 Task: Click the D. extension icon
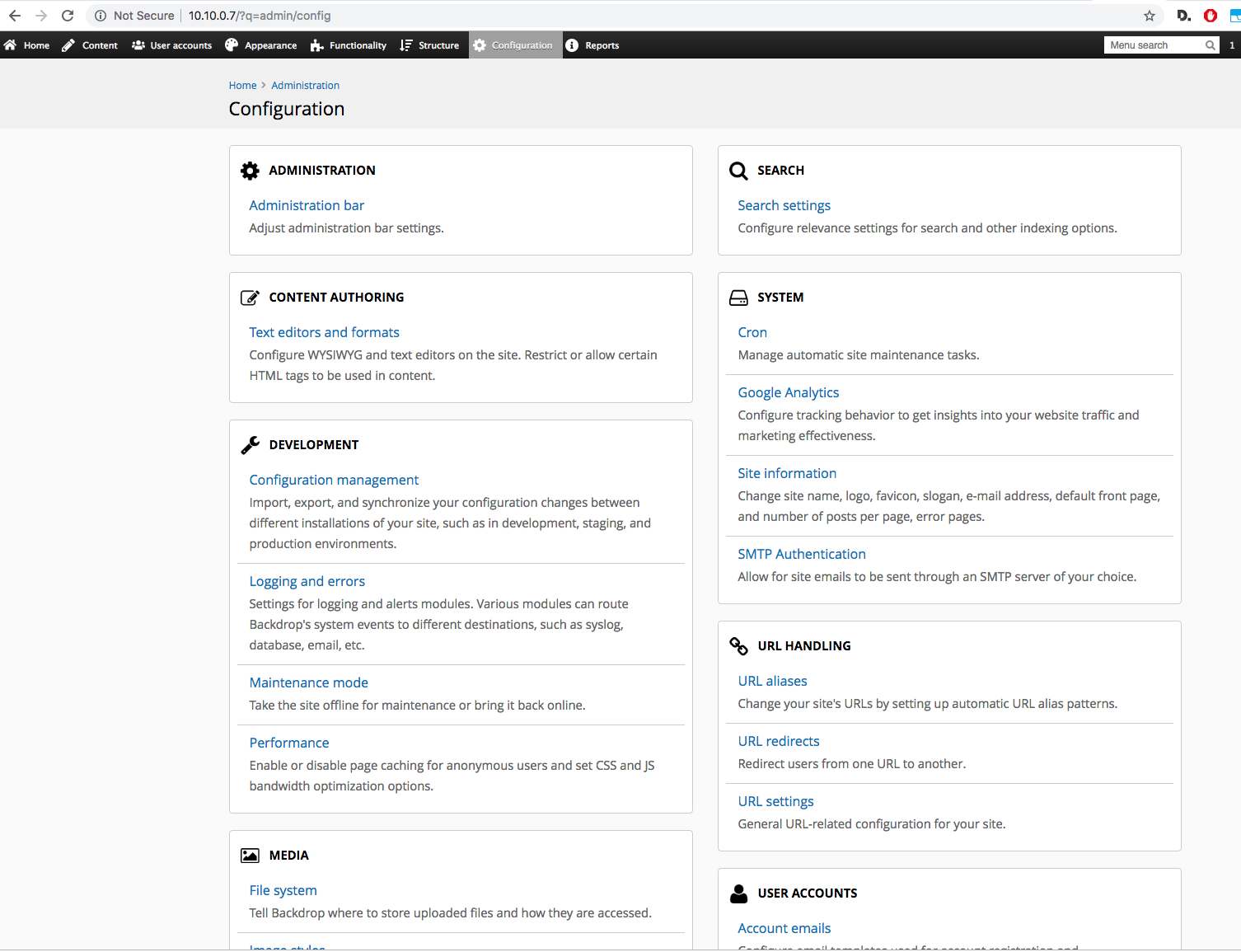click(1184, 16)
